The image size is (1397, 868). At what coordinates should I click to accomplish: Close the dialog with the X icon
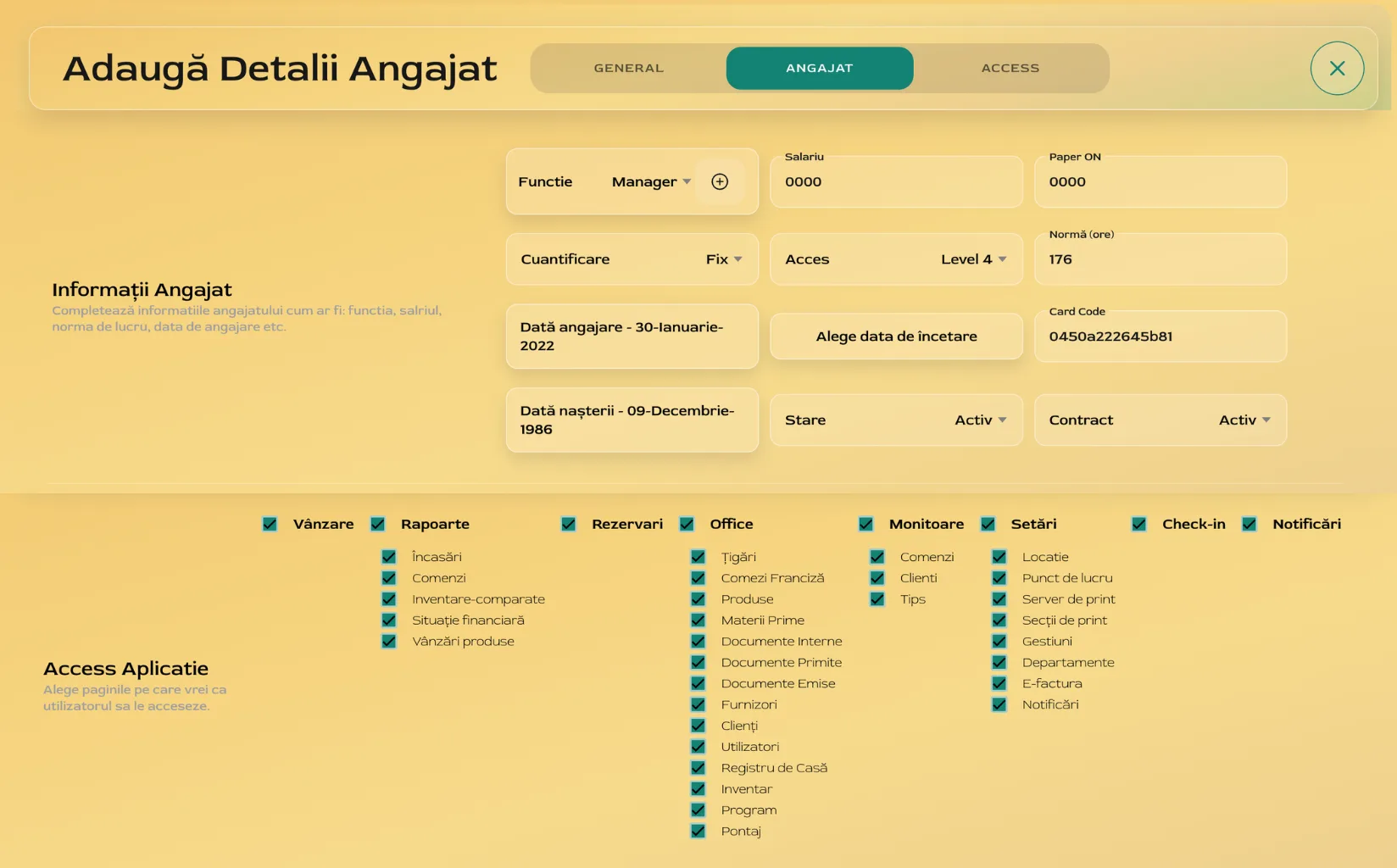pos(1337,68)
